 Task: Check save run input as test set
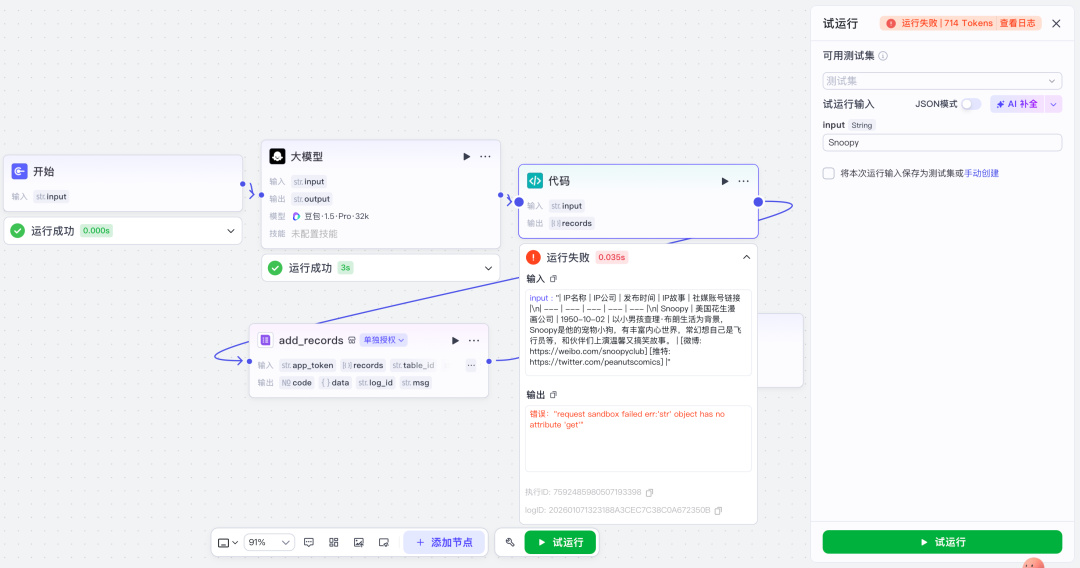point(829,173)
